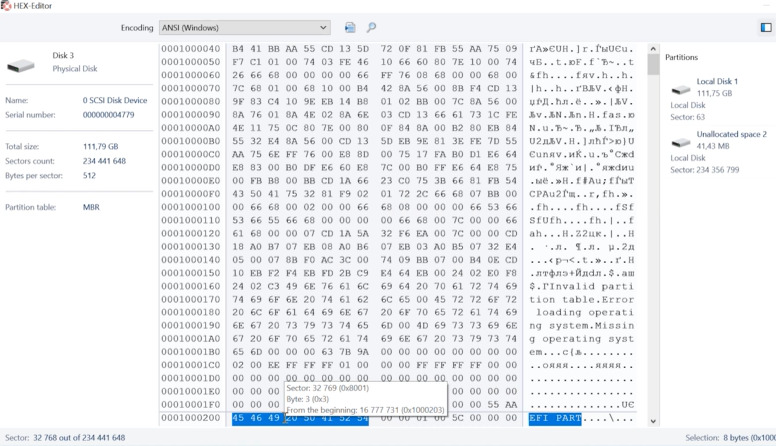Select Unallocated space 2 drive icon
Viewport: 776px width, 446px height.
coord(680,143)
